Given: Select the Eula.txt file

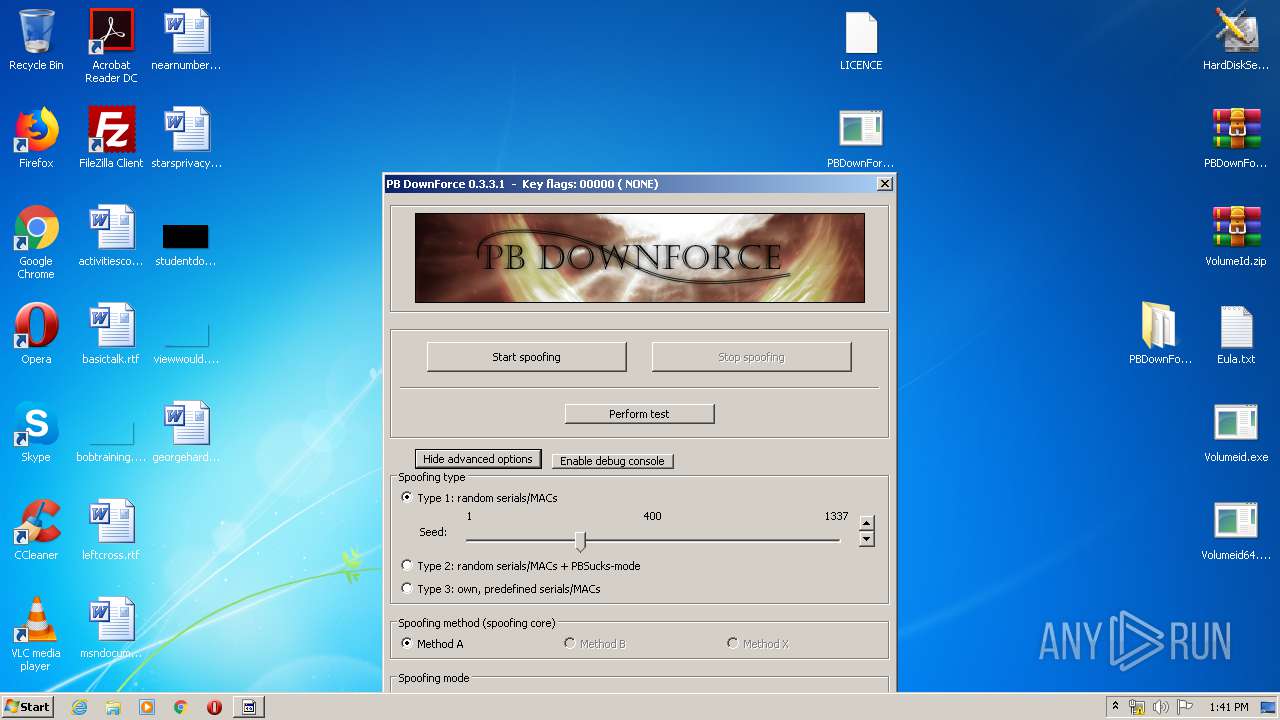Looking at the screenshot, I should pos(1236,334).
